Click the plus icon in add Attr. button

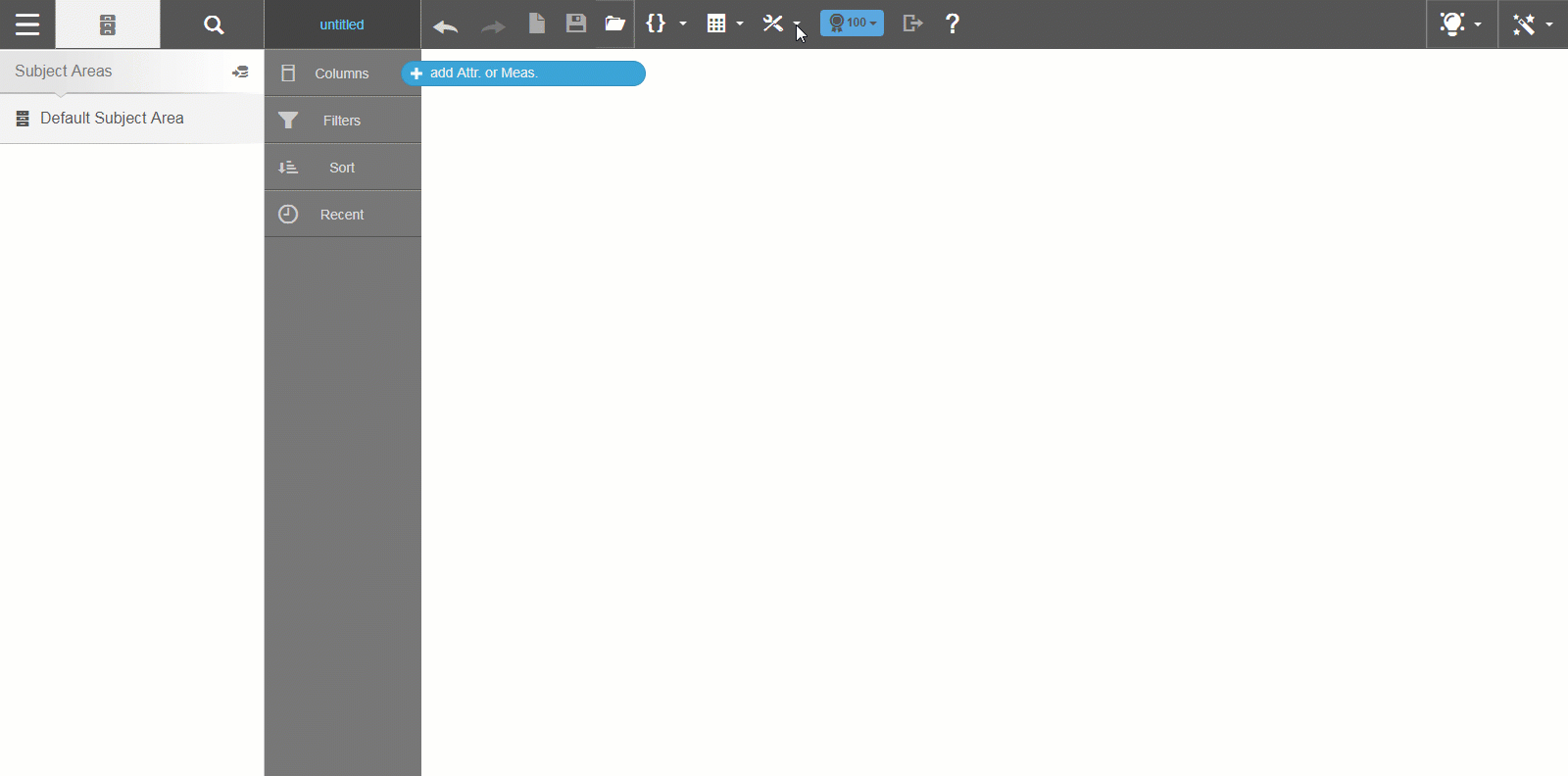pos(416,73)
